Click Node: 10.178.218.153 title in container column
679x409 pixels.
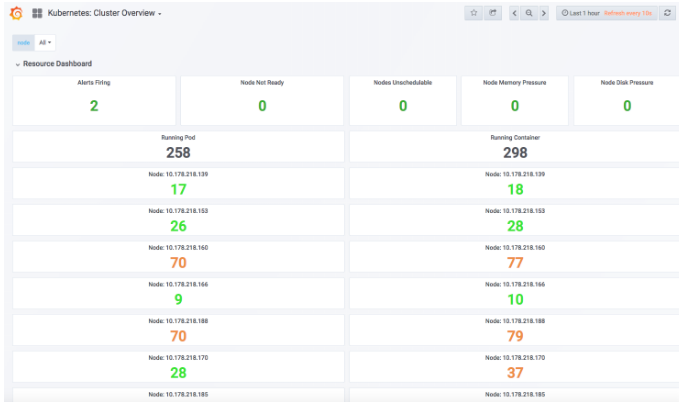(x=515, y=211)
